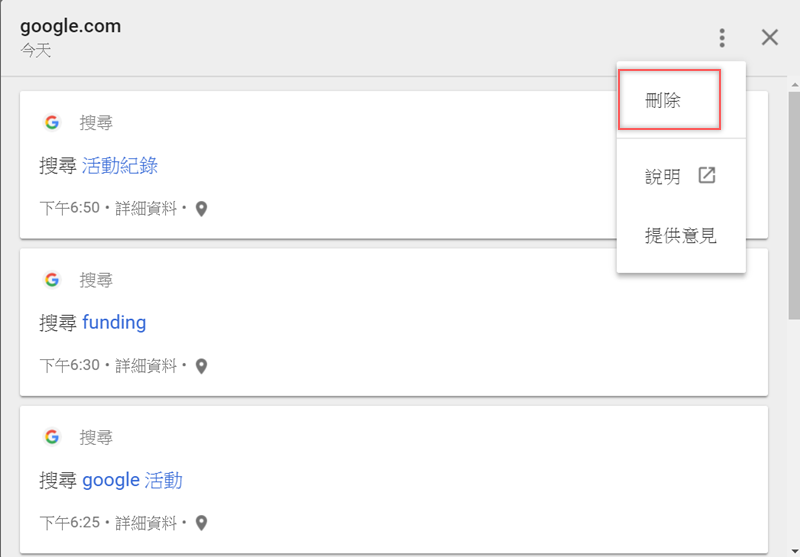
Task: Open the google 活動 search link
Action: 132,480
